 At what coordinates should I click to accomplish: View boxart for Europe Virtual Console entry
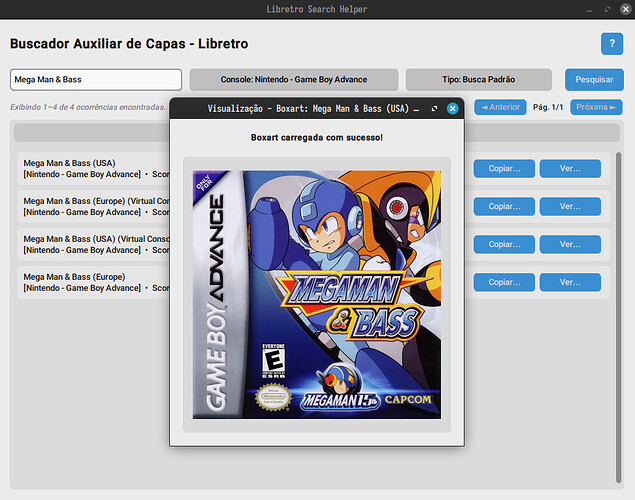tap(570, 206)
